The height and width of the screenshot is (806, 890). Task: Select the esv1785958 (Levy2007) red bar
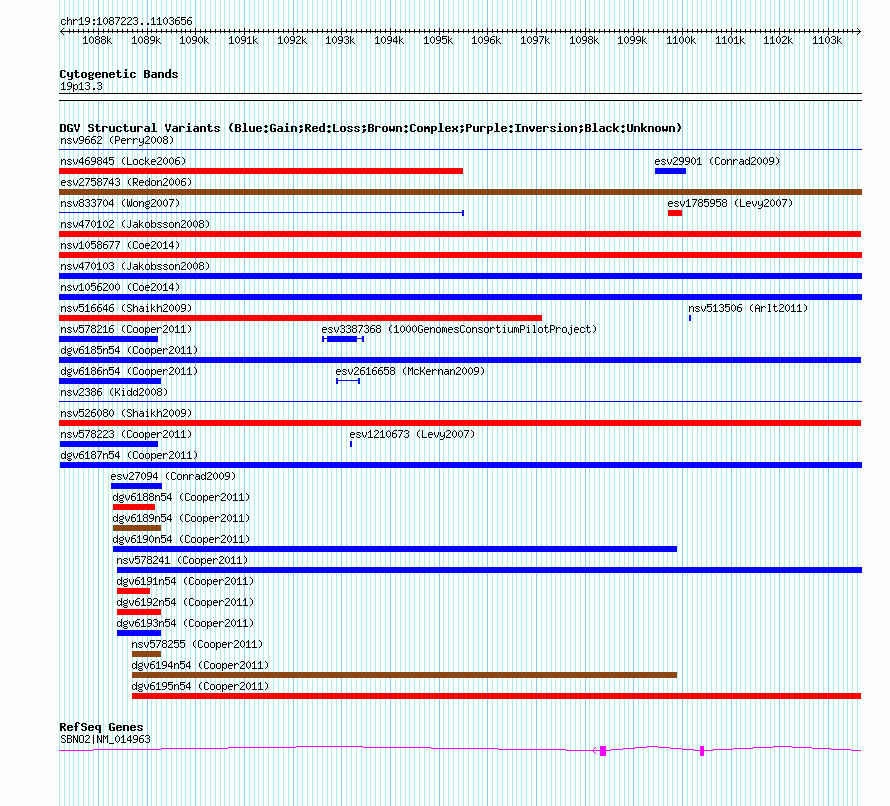pos(675,213)
